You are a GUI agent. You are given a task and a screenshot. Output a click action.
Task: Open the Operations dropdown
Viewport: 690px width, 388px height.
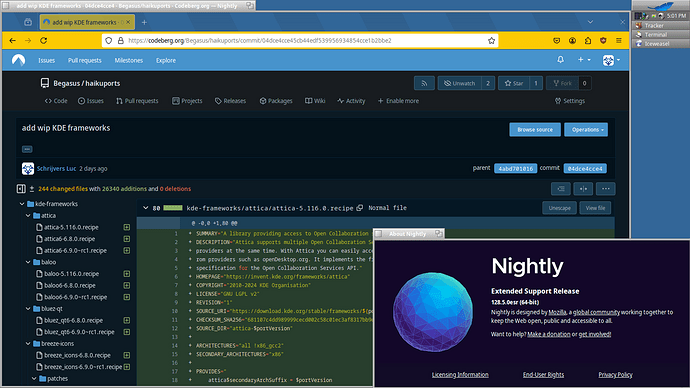586,130
